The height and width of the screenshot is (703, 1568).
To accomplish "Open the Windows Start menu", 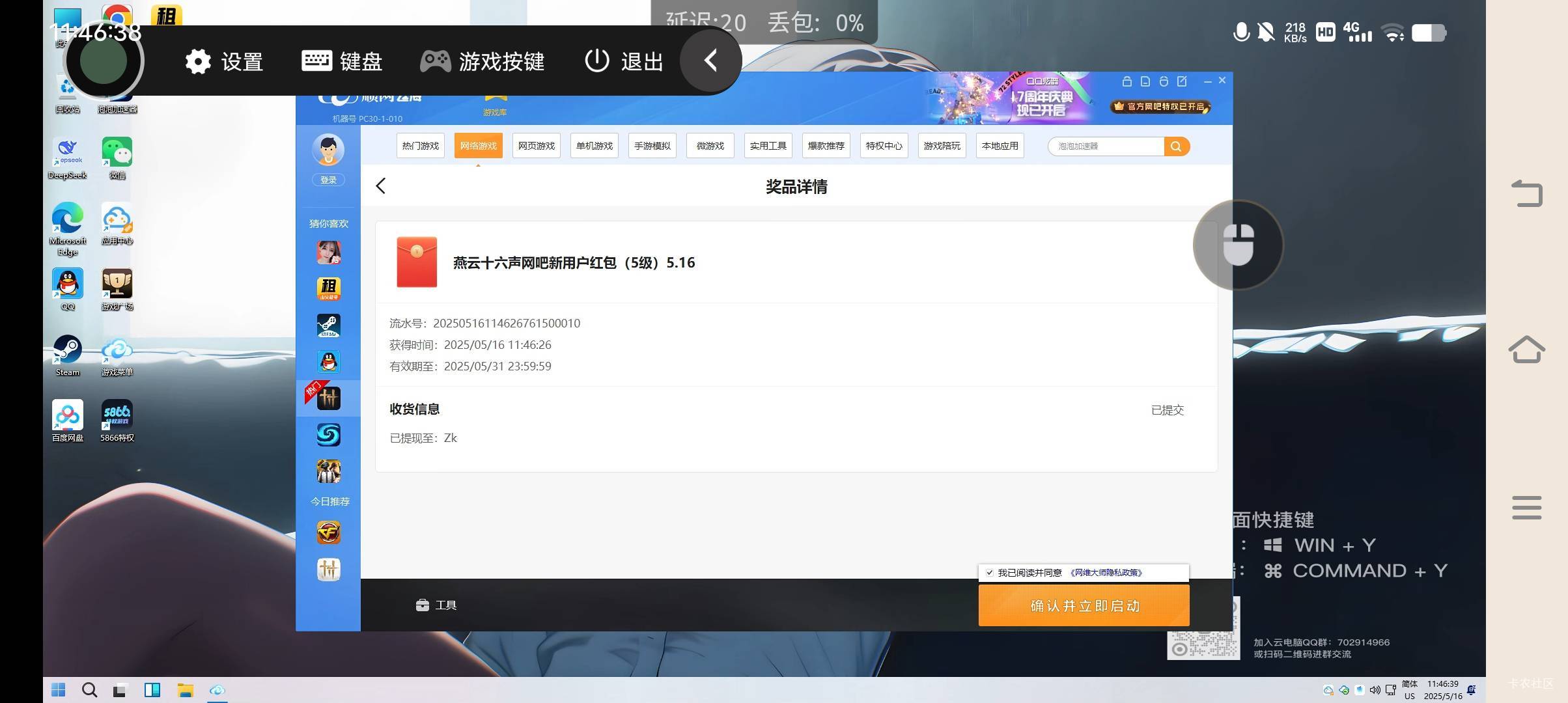I will click(x=58, y=690).
